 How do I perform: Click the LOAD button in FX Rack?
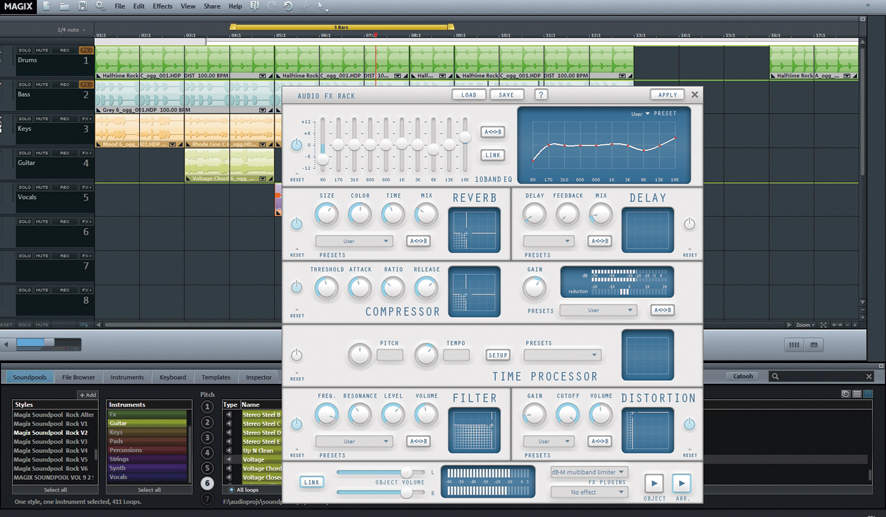[x=469, y=94]
